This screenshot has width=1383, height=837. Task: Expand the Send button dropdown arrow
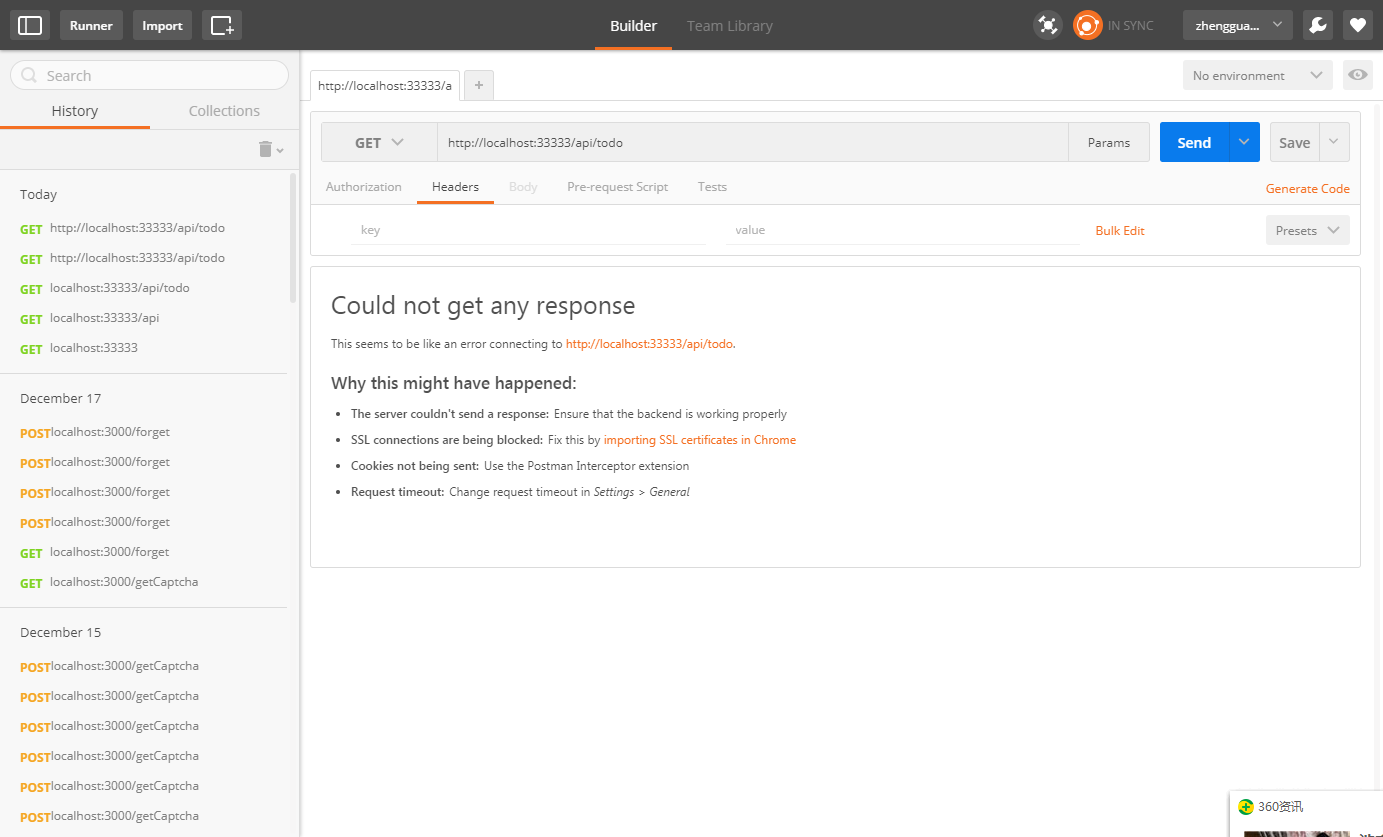click(x=1244, y=142)
